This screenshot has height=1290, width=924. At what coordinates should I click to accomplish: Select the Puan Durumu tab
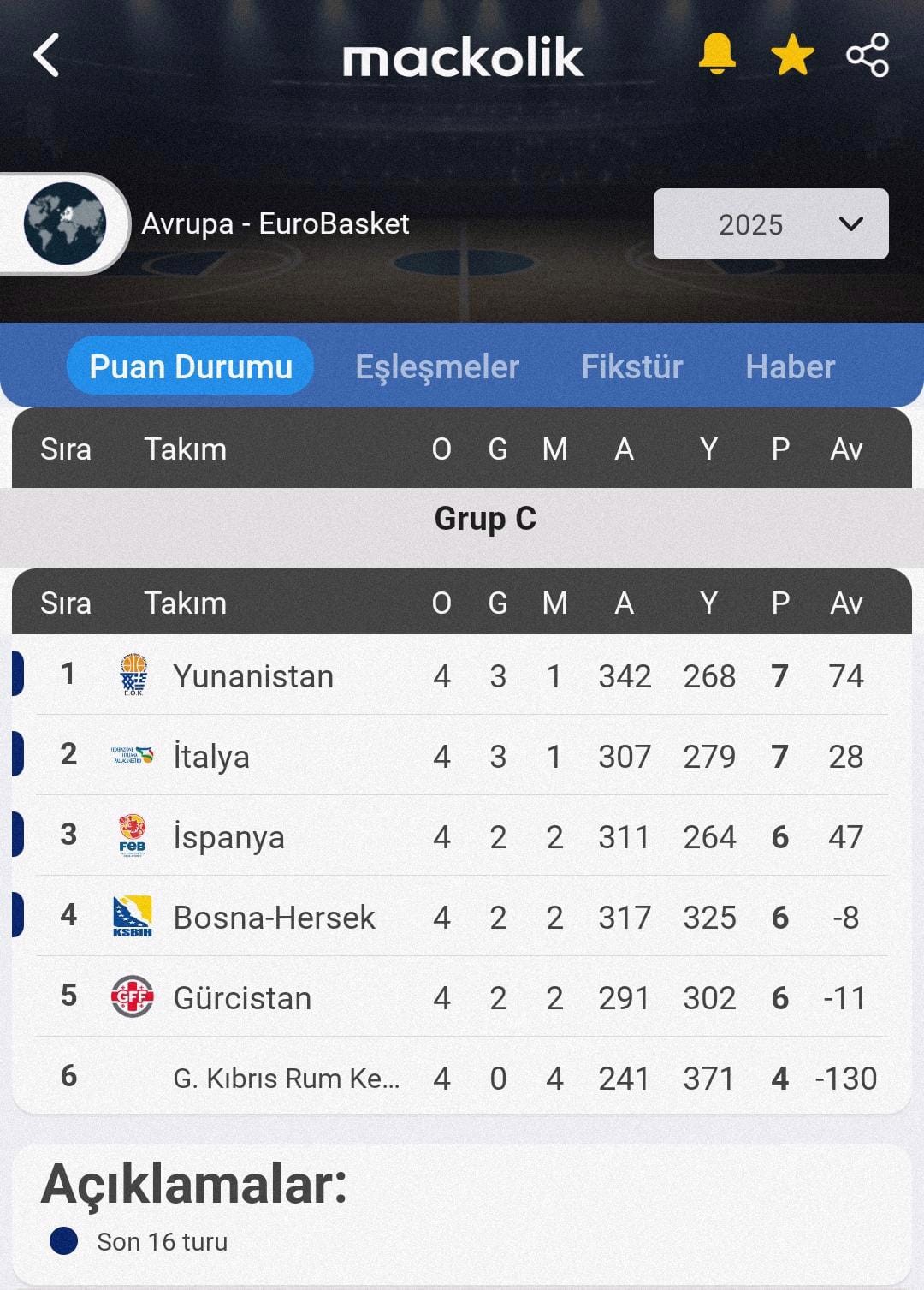pyautogui.click(x=191, y=366)
